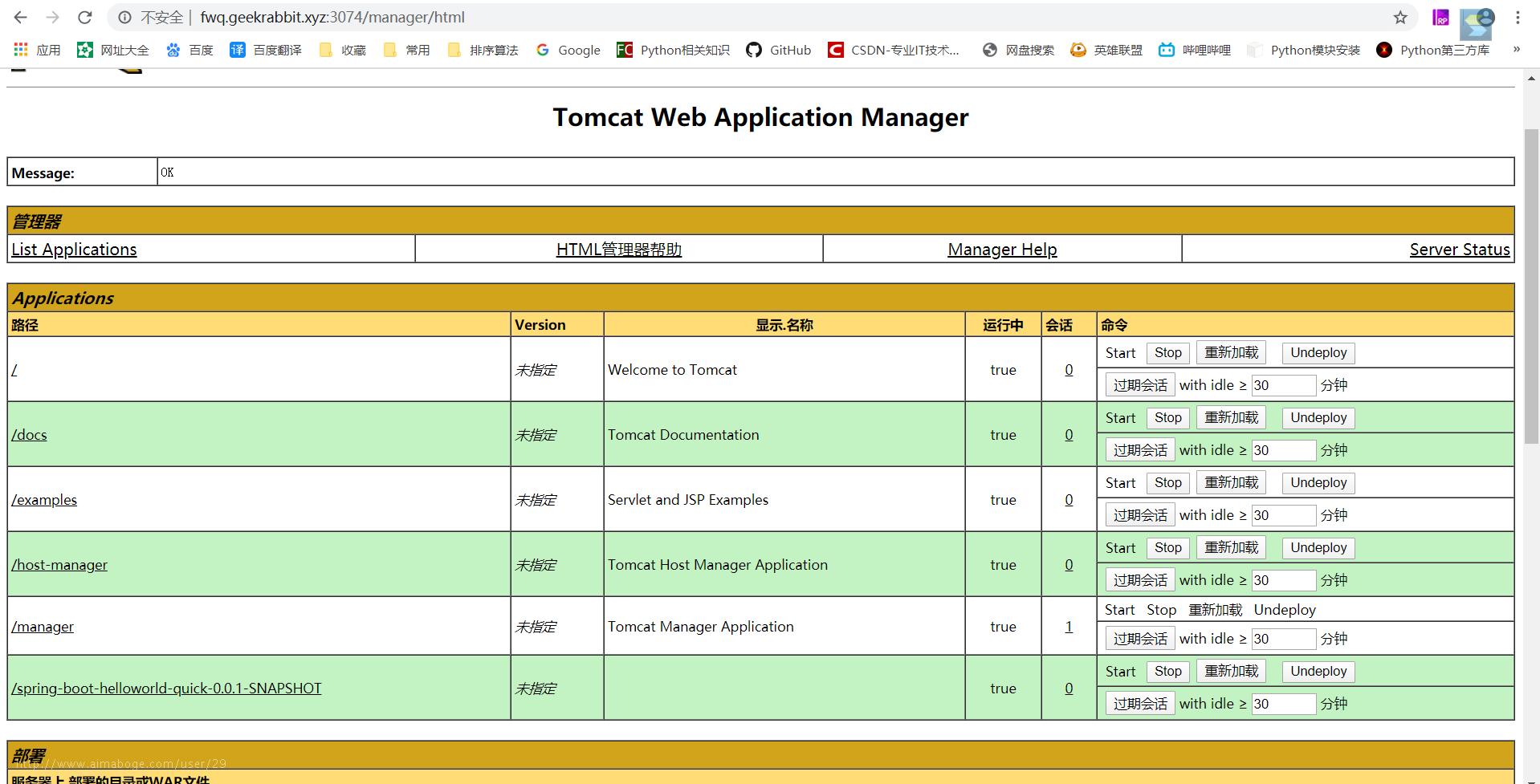This screenshot has width=1540, height=784.
Task: Click idle minutes field for /examples row
Action: (x=1283, y=515)
